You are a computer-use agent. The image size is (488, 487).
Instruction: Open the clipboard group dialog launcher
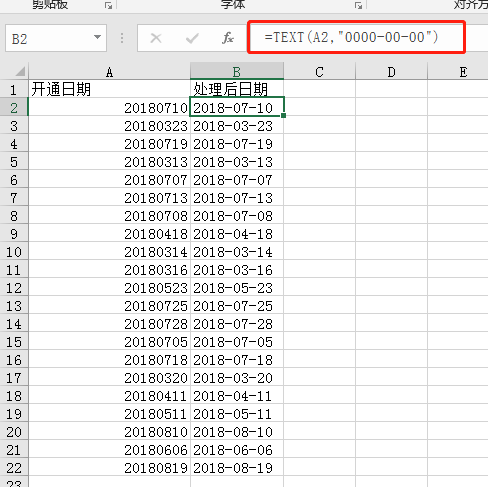pos(108,5)
